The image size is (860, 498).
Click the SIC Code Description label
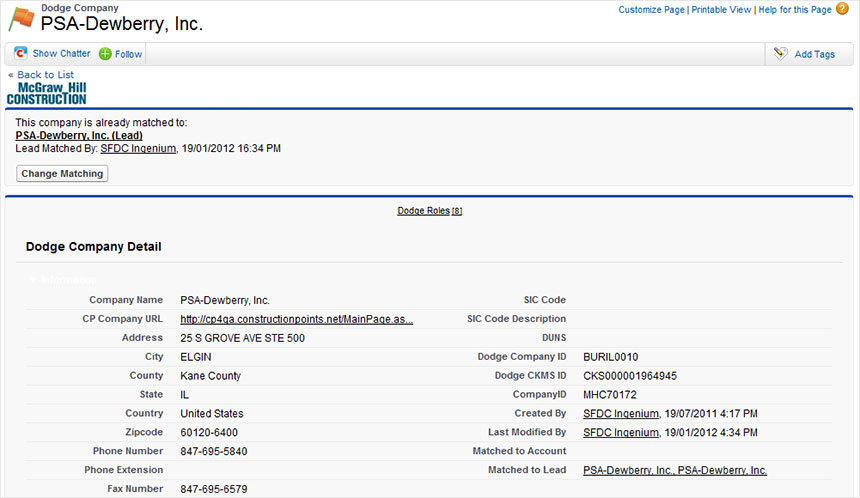(x=517, y=319)
